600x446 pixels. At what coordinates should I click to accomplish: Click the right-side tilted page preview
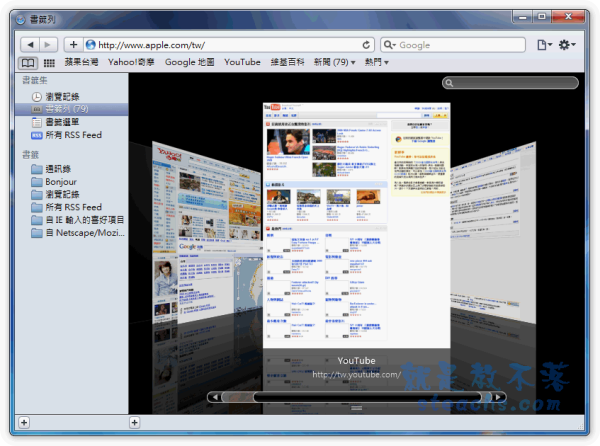pyautogui.click(x=493, y=233)
